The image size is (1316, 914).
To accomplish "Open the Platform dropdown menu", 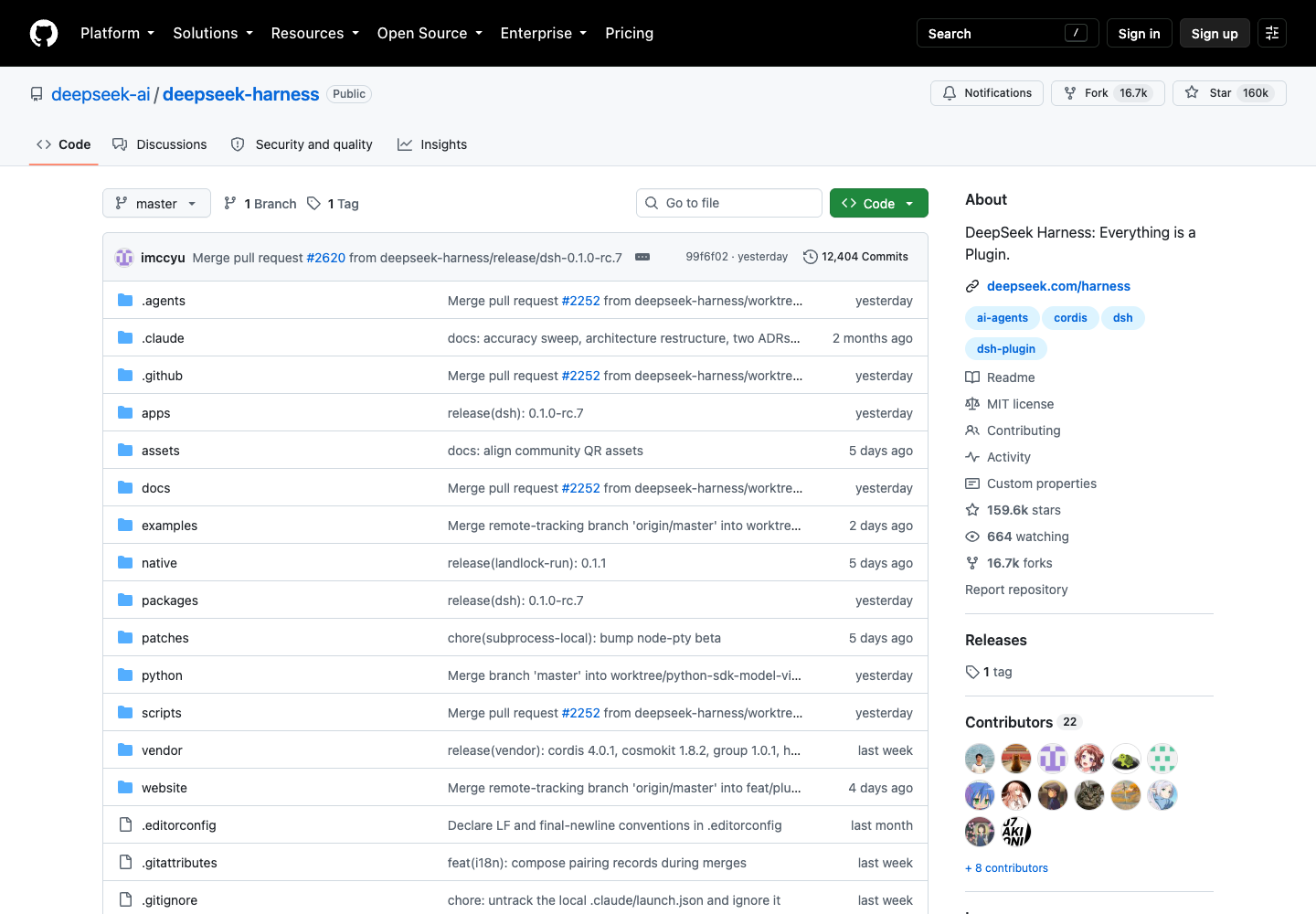I will [117, 33].
